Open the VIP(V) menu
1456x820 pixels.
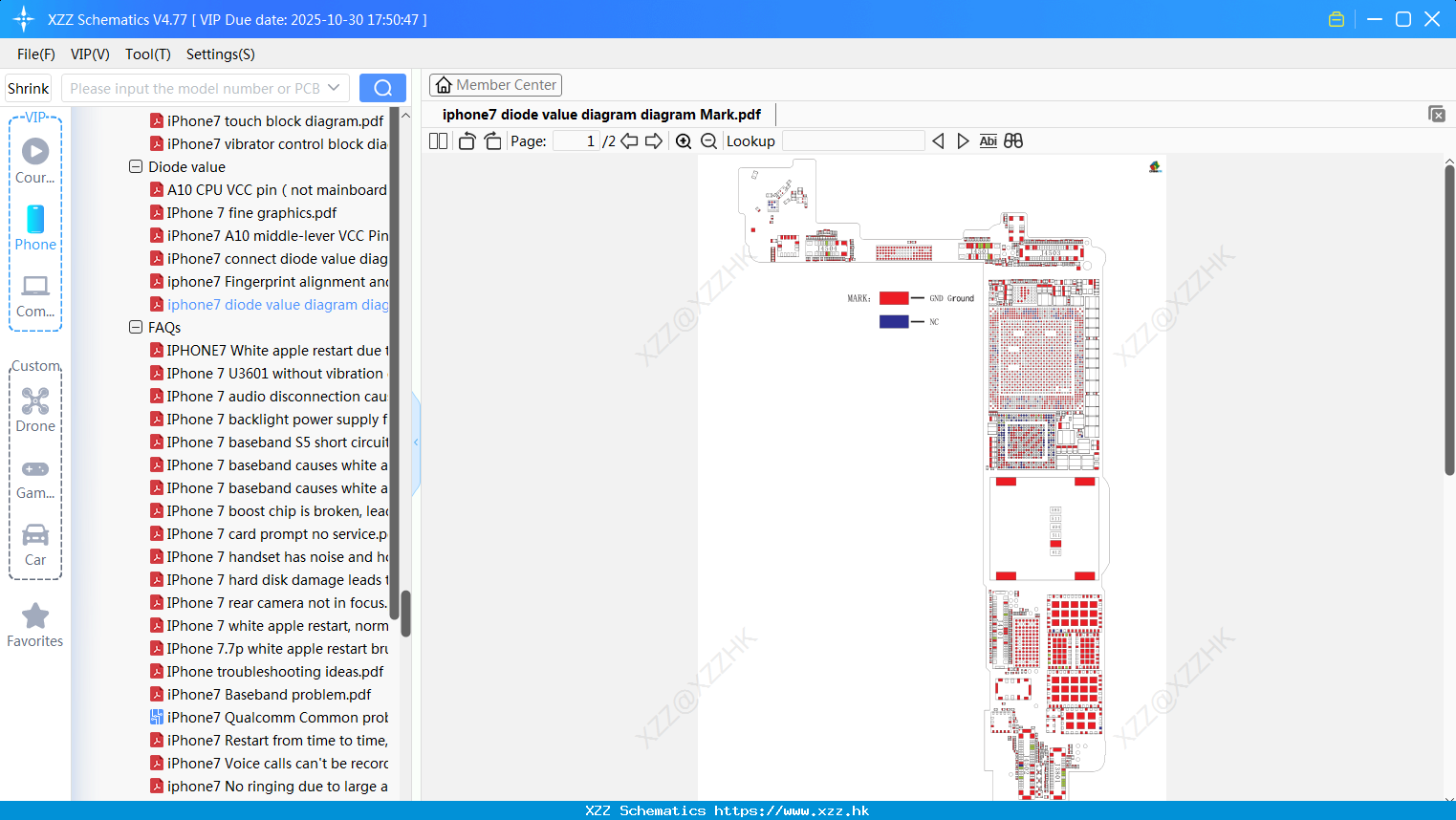pyautogui.click(x=90, y=54)
